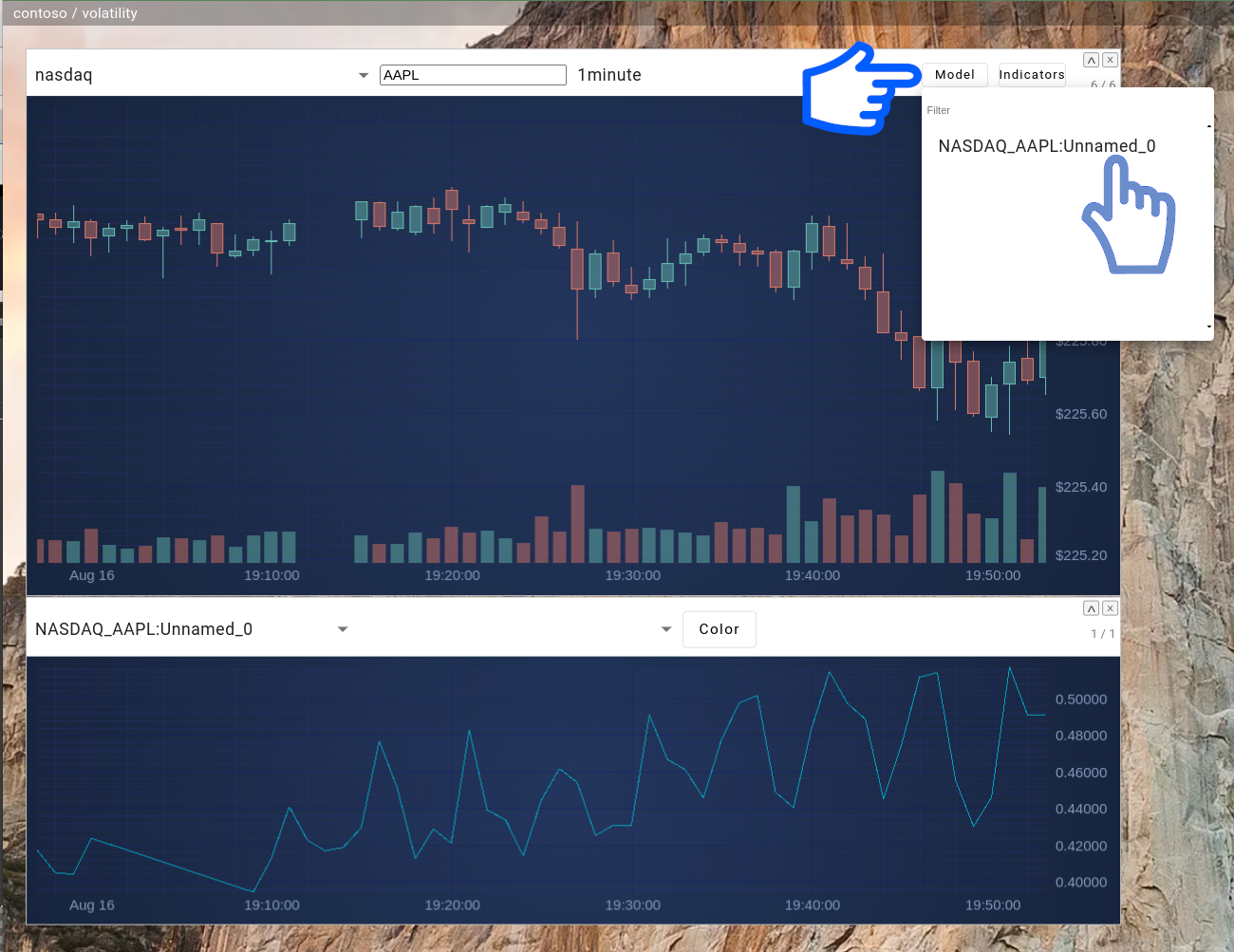Open the nasdaq exchange dropdown

[x=363, y=75]
